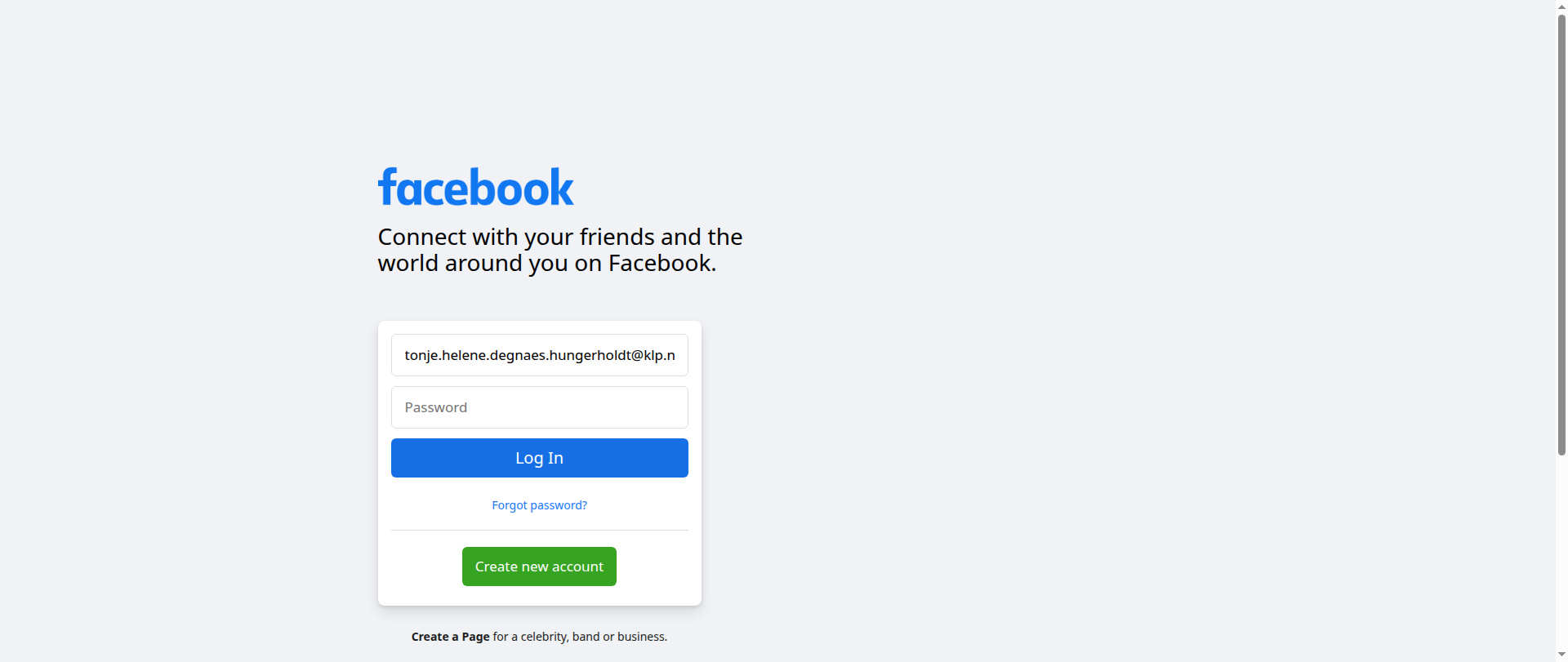Select the Password input field
This screenshot has width=1568, height=662.
539,407
